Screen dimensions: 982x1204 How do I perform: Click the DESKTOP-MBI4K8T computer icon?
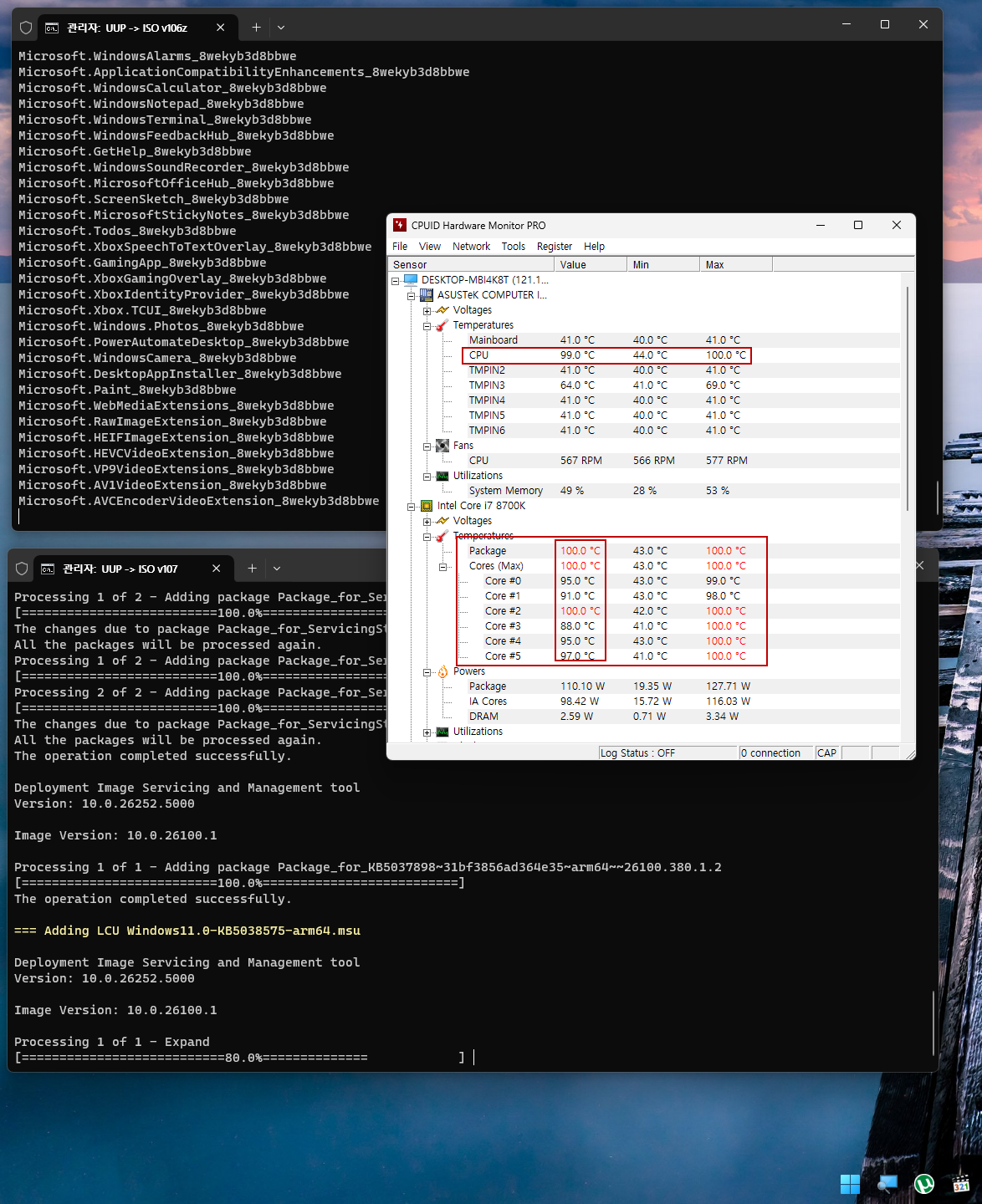(x=411, y=279)
